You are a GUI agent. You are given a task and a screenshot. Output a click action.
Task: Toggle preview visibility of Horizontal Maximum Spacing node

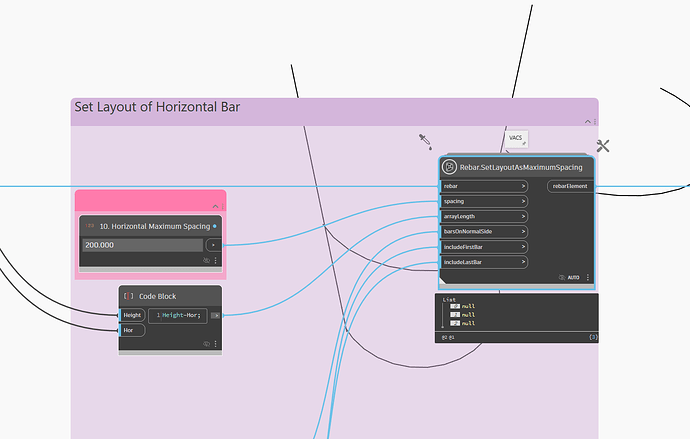click(x=206, y=260)
